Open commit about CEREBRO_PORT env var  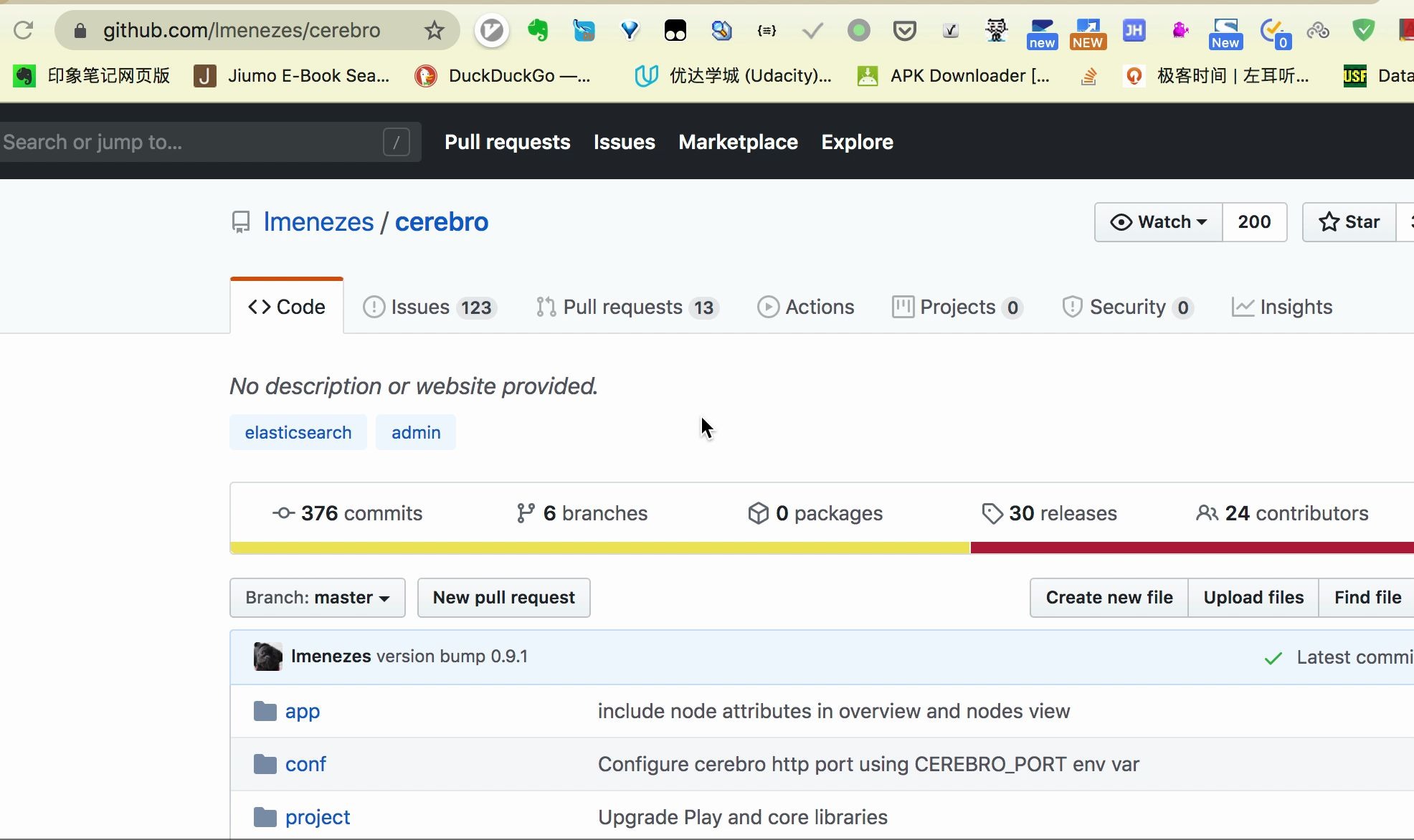point(868,764)
